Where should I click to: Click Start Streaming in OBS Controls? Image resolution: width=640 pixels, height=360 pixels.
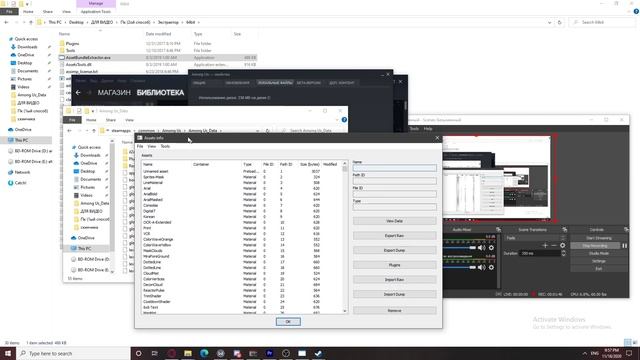(598, 238)
